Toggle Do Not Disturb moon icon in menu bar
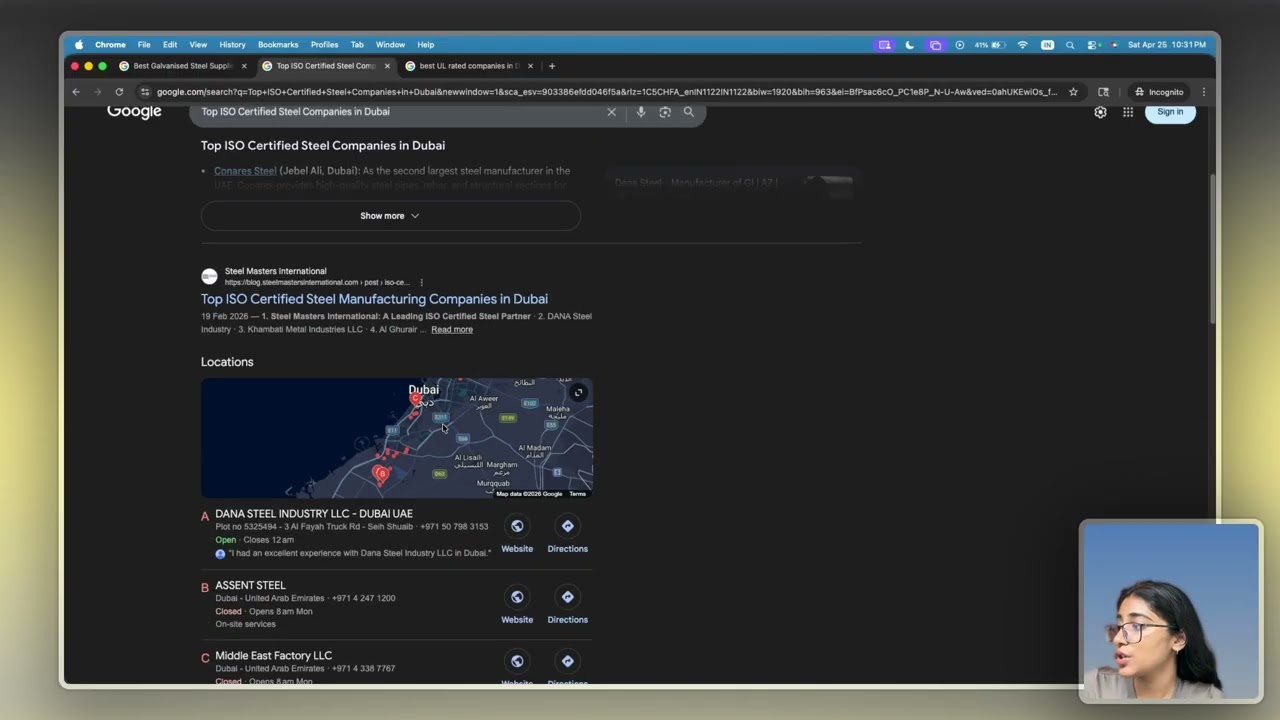 [x=909, y=45]
